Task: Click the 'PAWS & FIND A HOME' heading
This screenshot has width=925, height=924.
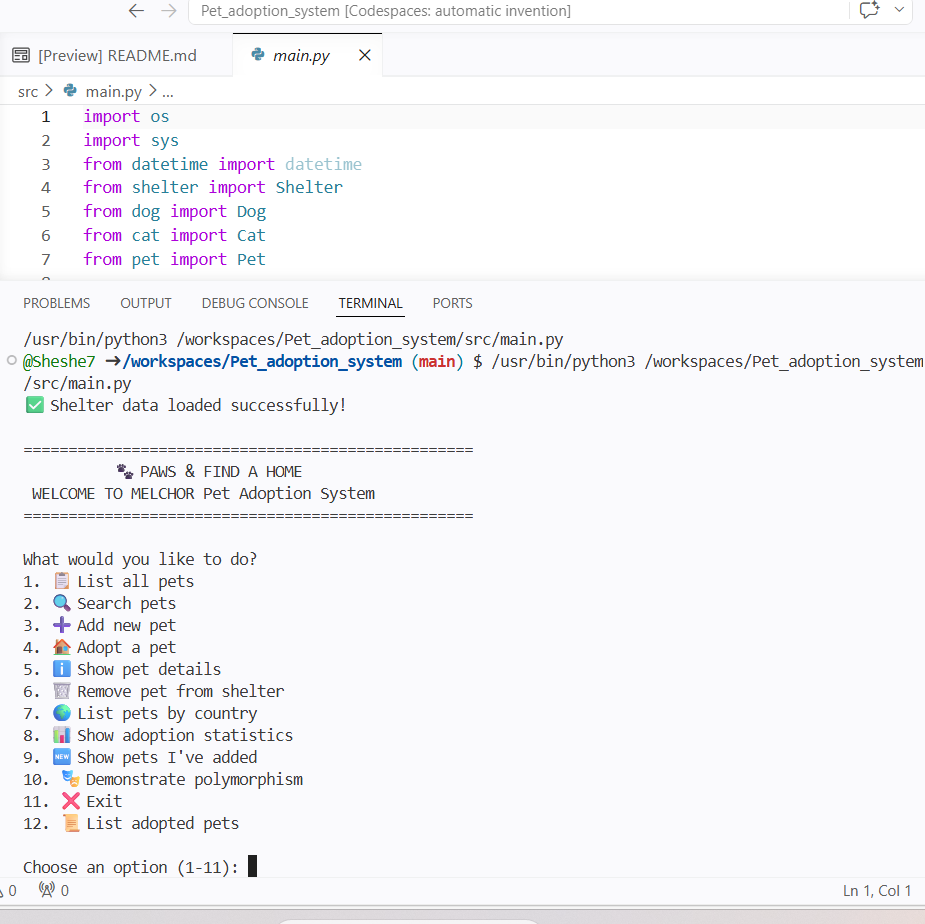Action: (221, 471)
